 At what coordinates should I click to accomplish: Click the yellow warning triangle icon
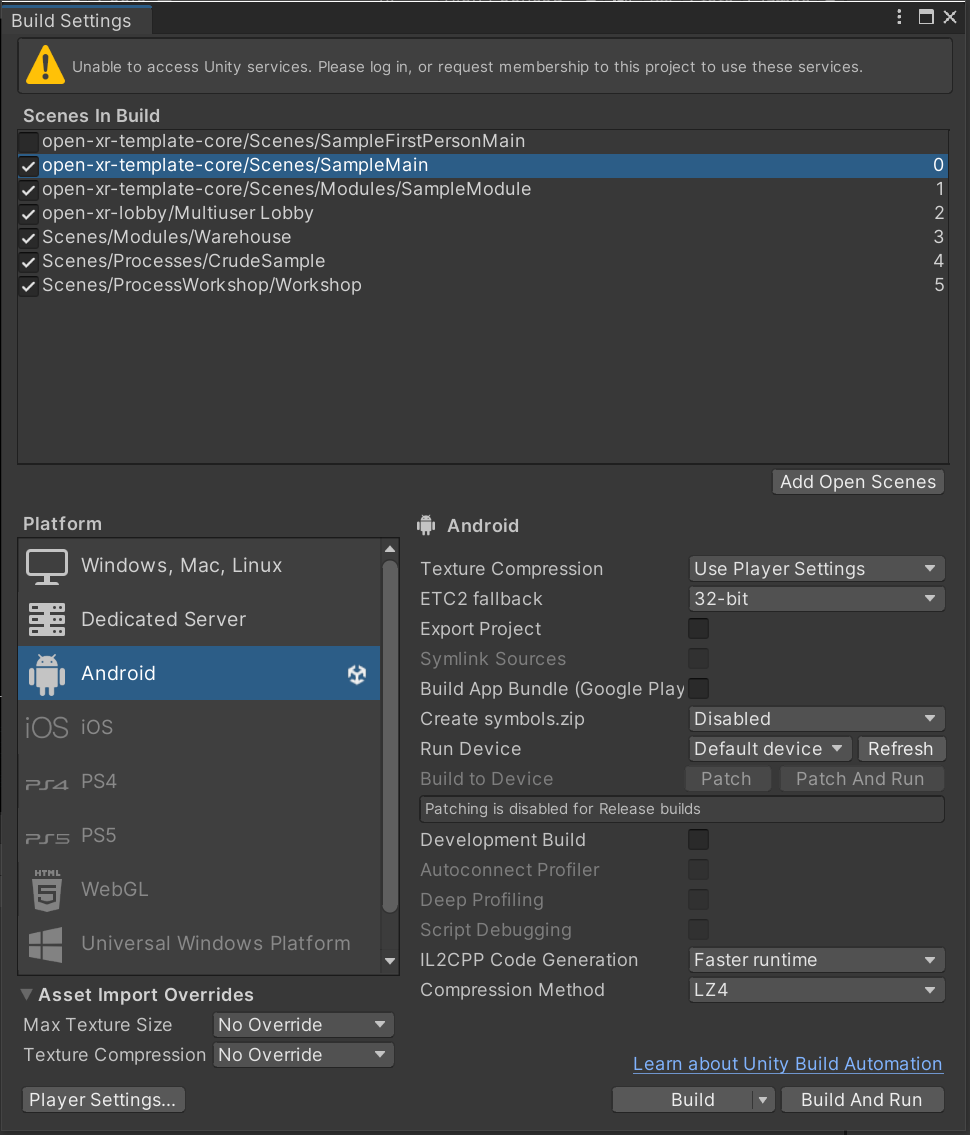point(46,65)
